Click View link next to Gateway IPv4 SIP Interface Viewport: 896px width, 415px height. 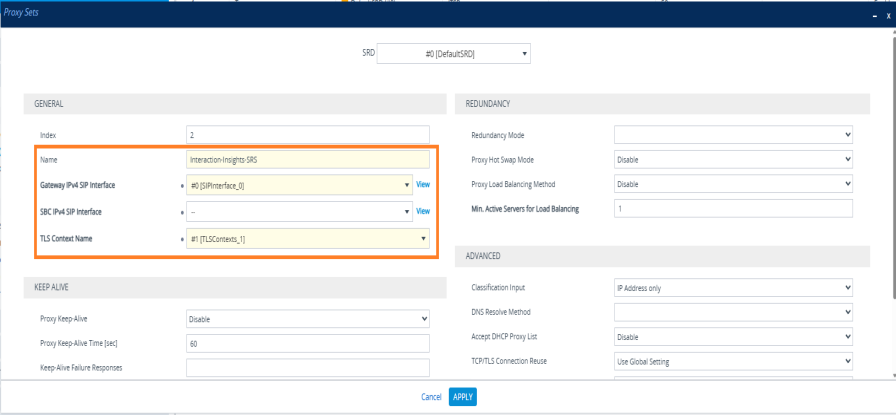(423, 185)
